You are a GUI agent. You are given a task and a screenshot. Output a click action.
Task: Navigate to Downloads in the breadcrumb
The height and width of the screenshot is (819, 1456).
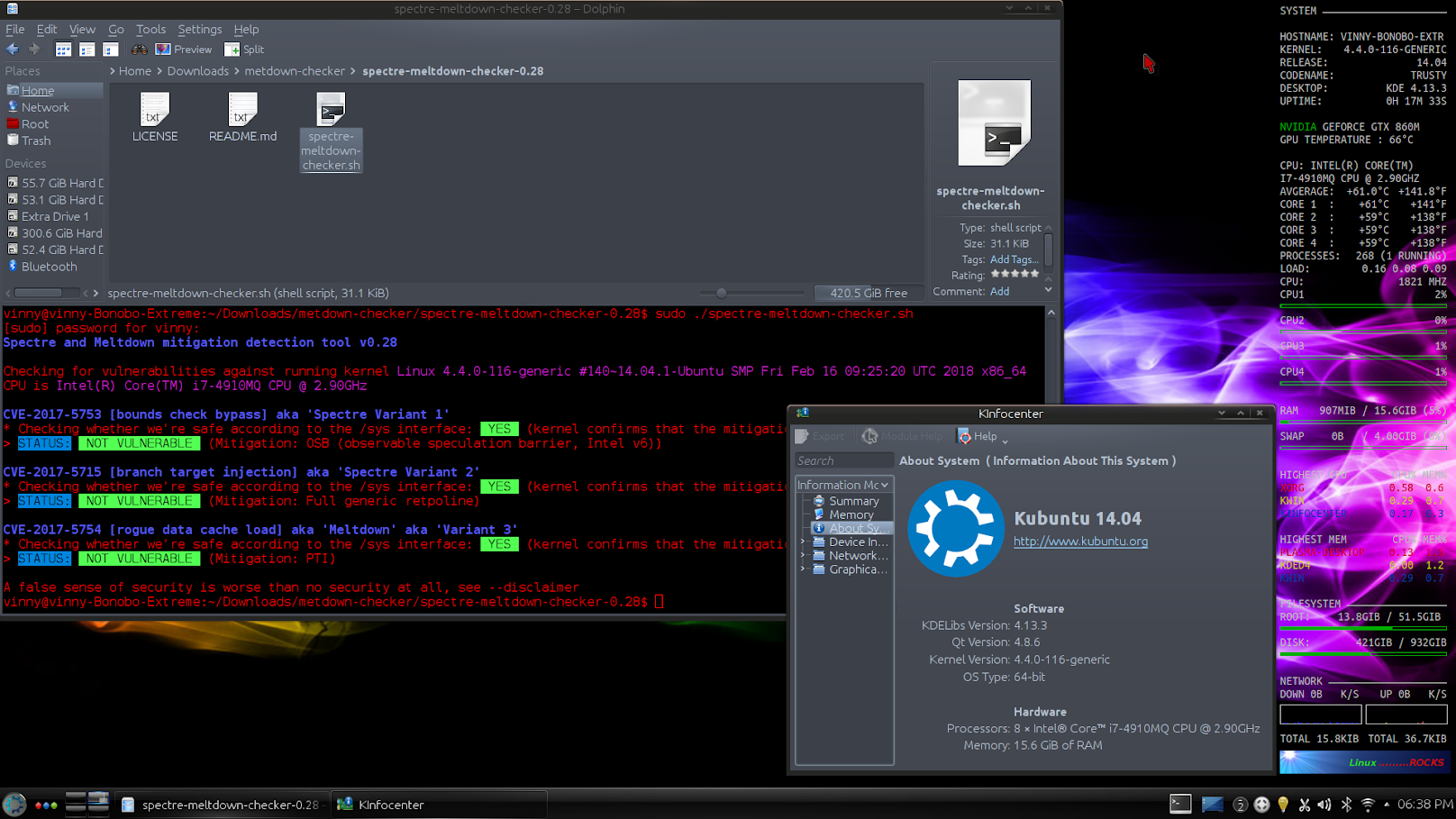pos(197,71)
